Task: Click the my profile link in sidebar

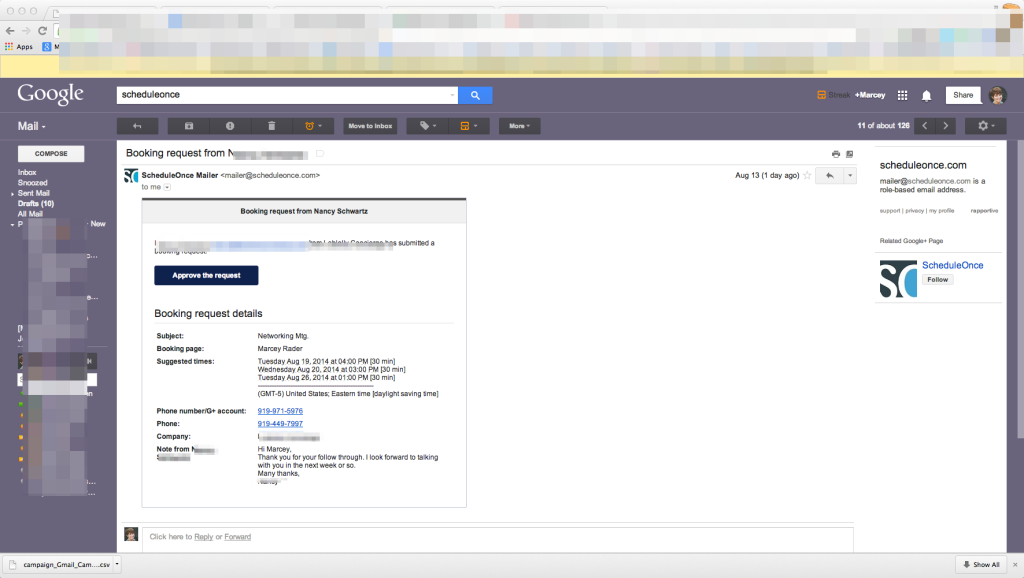Action: coord(942,211)
